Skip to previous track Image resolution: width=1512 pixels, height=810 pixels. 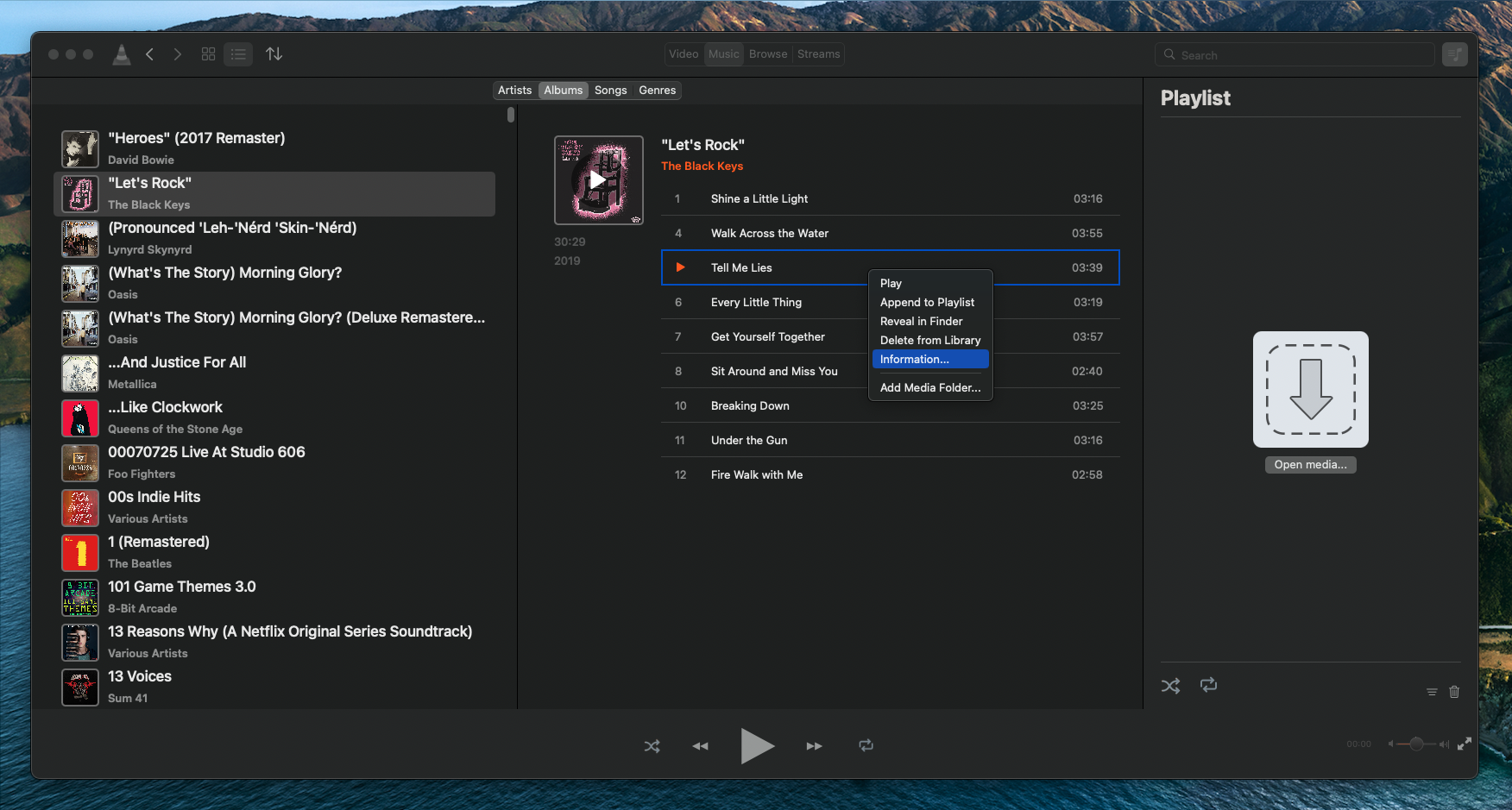click(x=700, y=746)
